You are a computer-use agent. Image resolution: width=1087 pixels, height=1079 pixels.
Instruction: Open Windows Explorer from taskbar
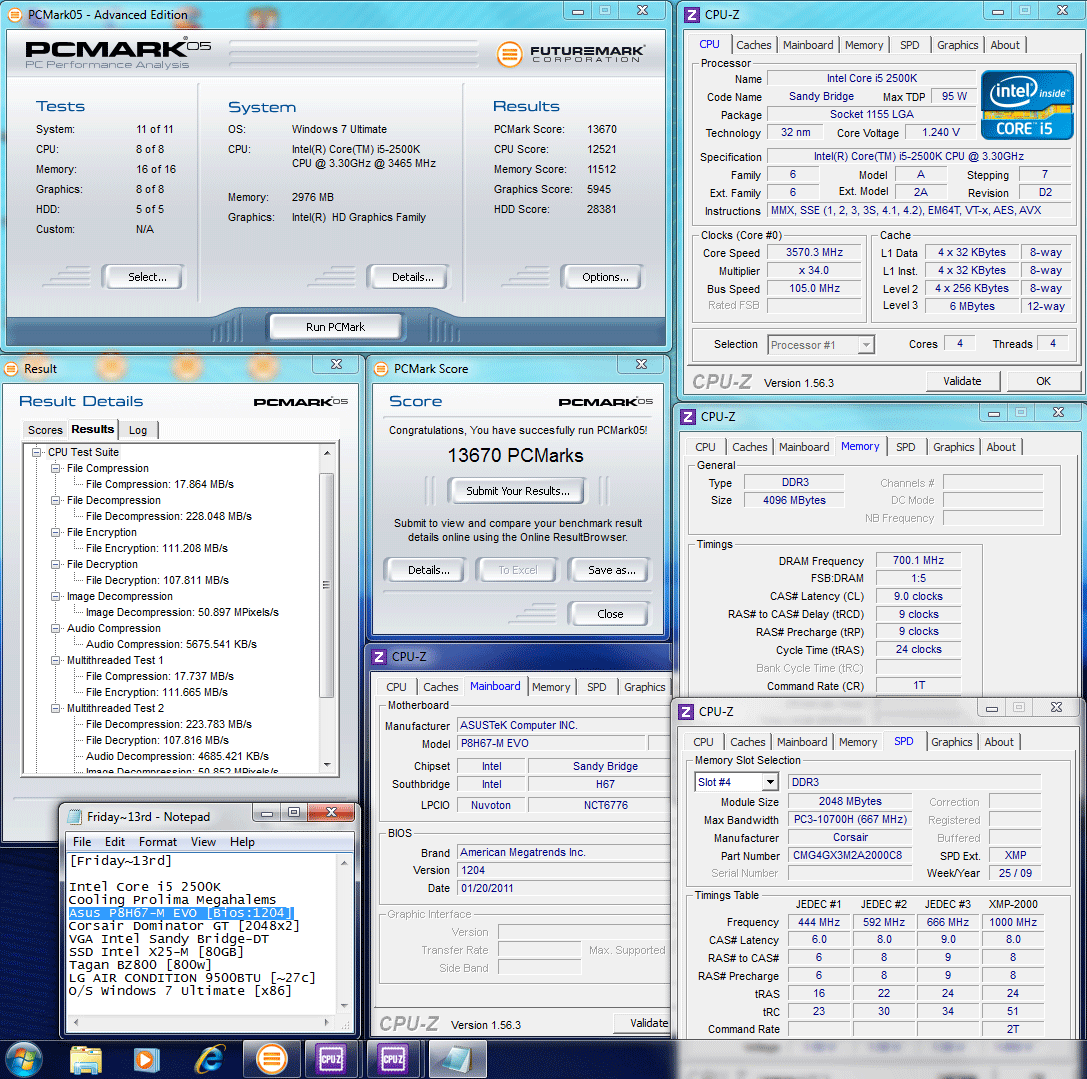(x=86, y=1060)
